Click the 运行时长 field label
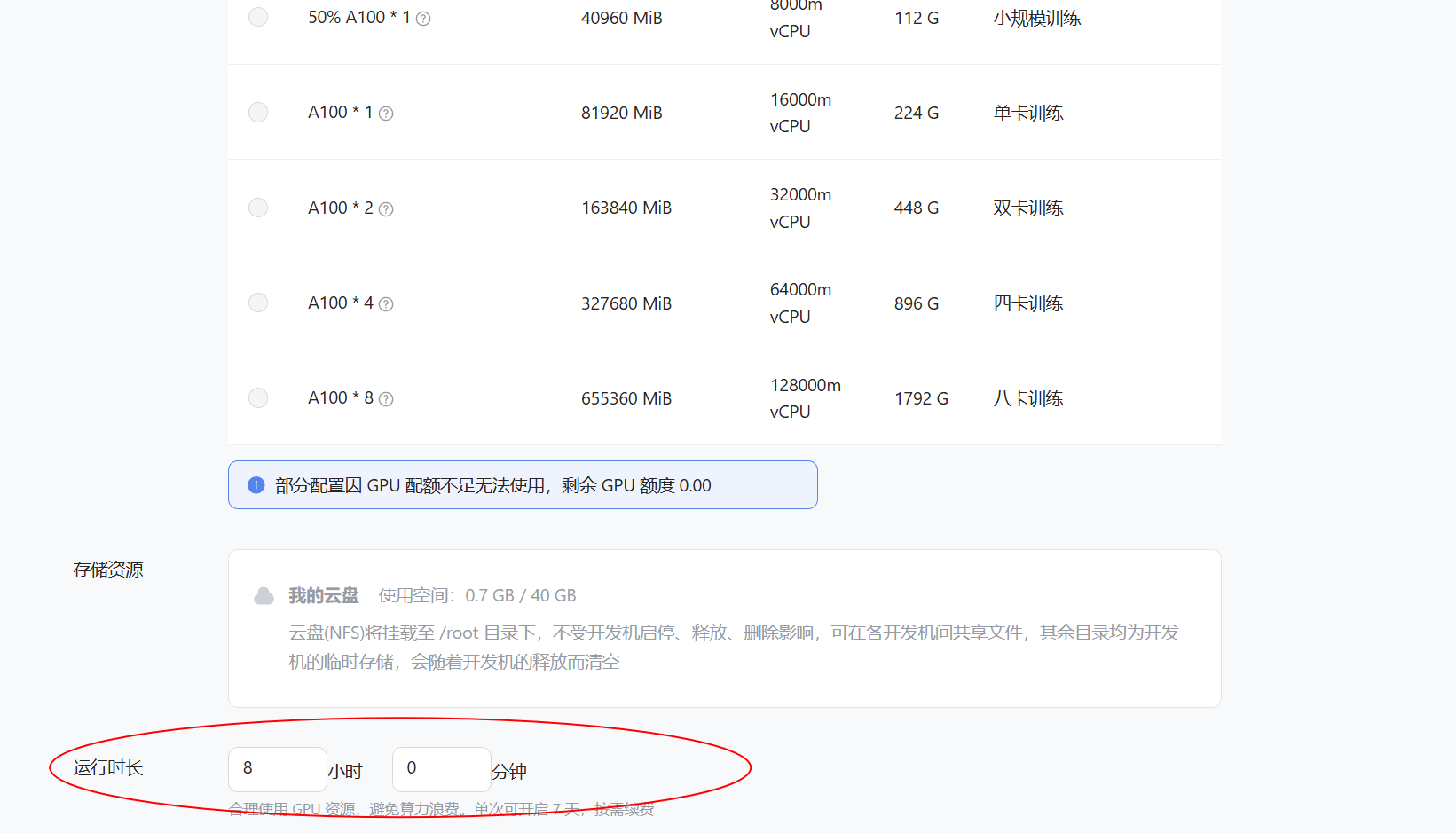Image resolution: width=1456 pixels, height=833 pixels. click(x=108, y=767)
